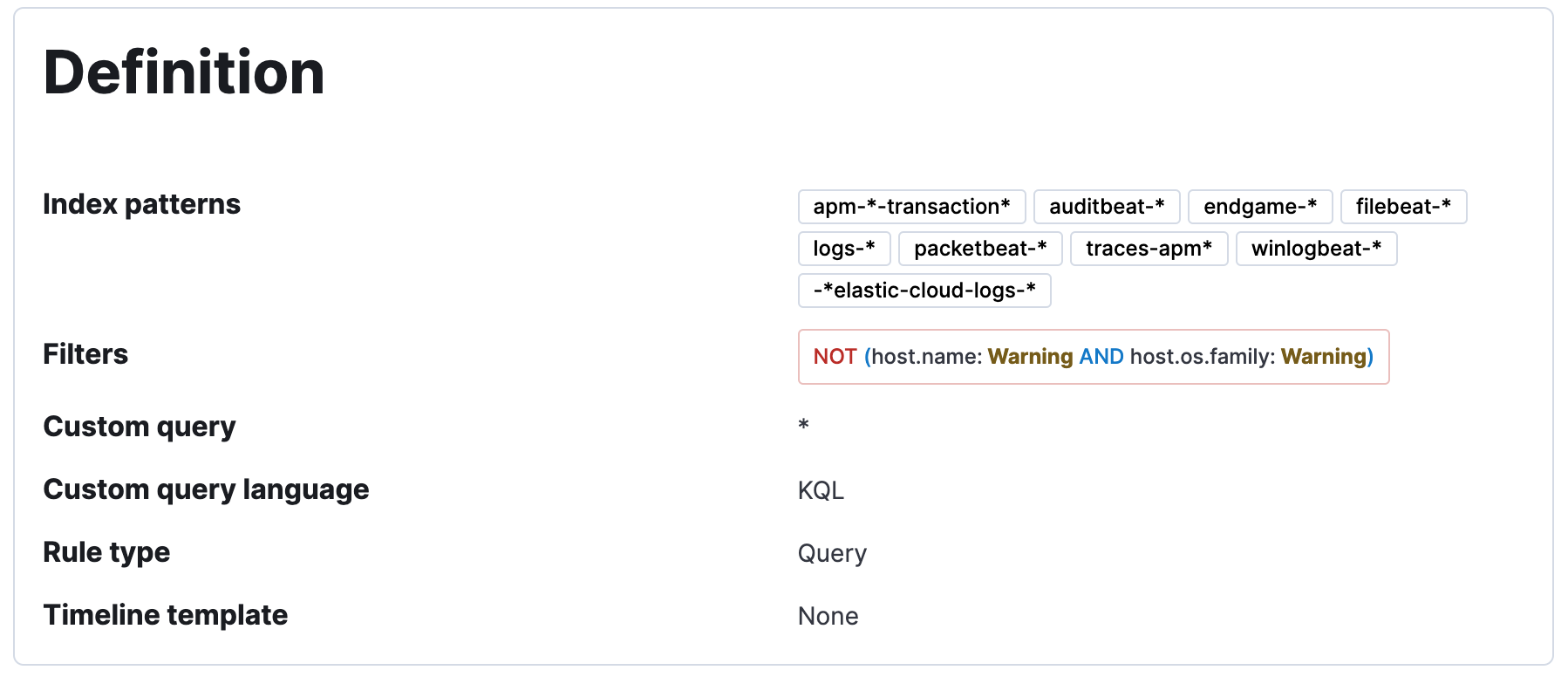Click the Index patterns label
This screenshot has height=677, width=1568.
141,204
